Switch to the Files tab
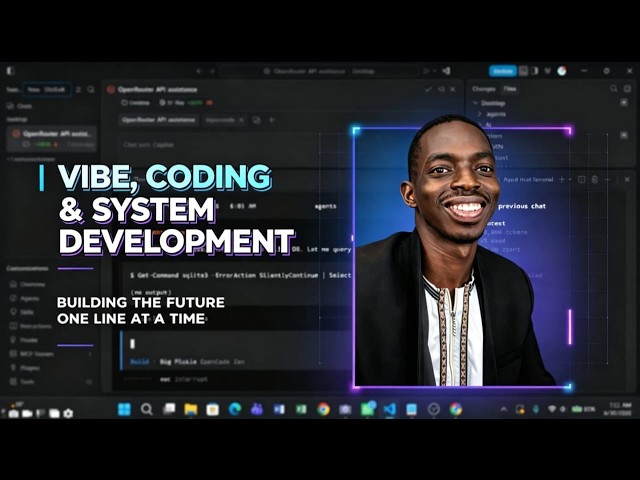 tap(509, 89)
